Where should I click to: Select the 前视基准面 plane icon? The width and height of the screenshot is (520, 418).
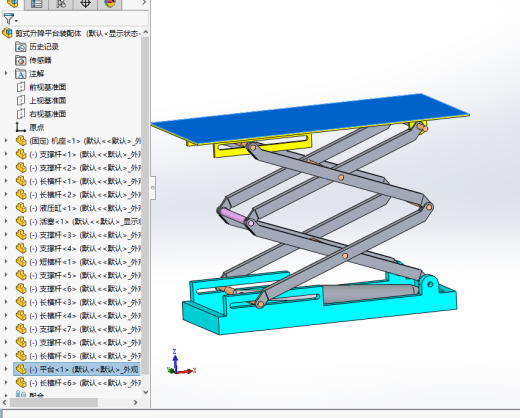click(x=21, y=87)
